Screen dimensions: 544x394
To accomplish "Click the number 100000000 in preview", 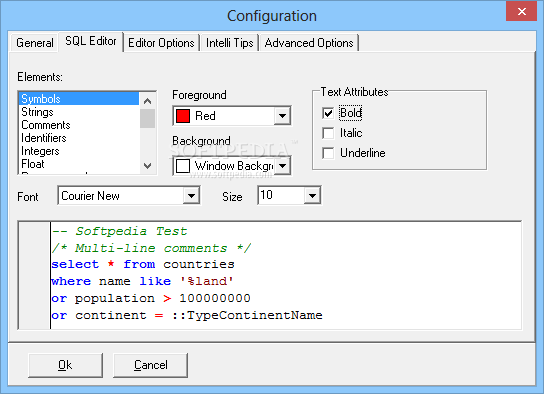I will pos(215,298).
